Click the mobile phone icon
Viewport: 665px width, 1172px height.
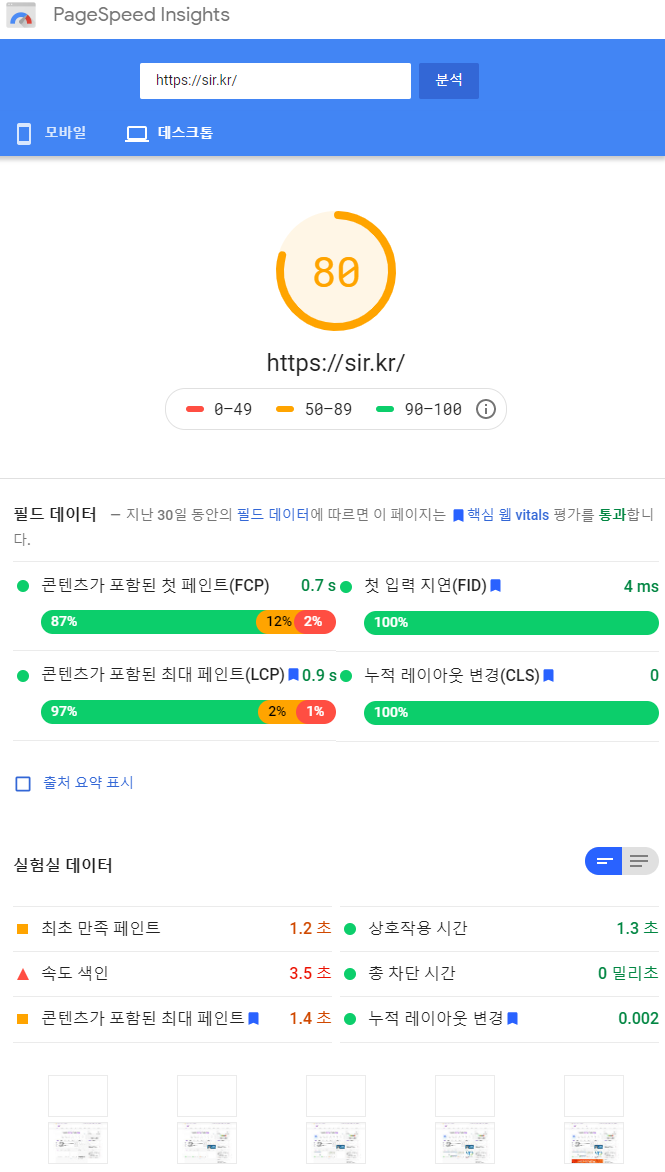(25, 133)
